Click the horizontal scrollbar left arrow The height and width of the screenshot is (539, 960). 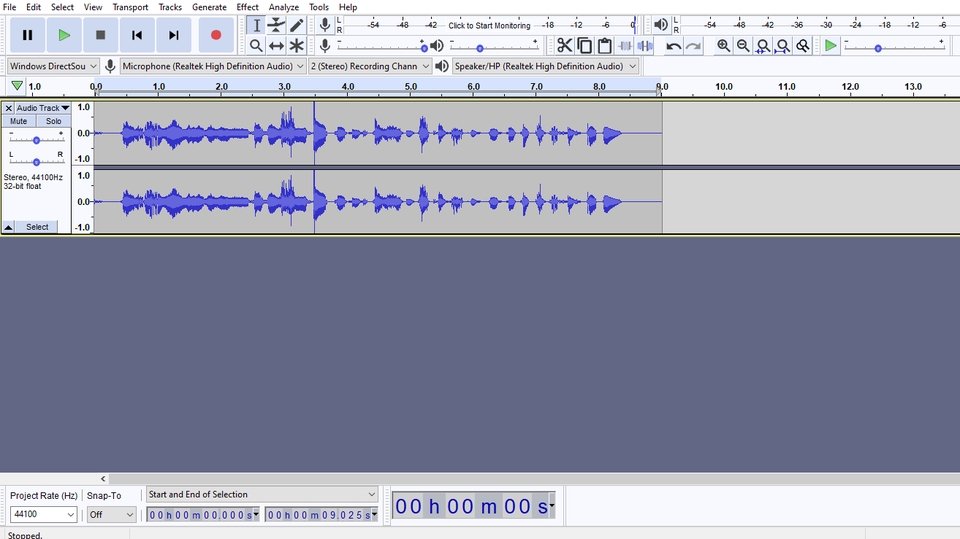click(x=103, y=479)
